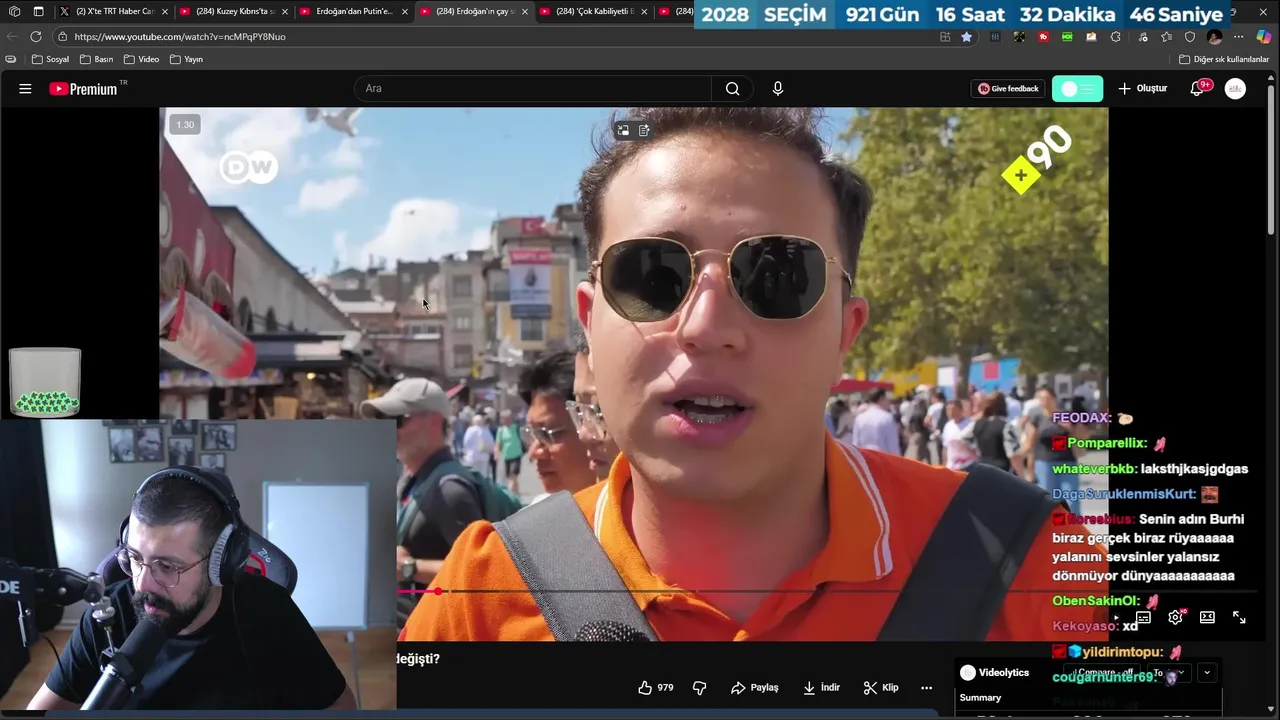
Task: Share video with Paylaş button
Action: click(x=754, y=687)
